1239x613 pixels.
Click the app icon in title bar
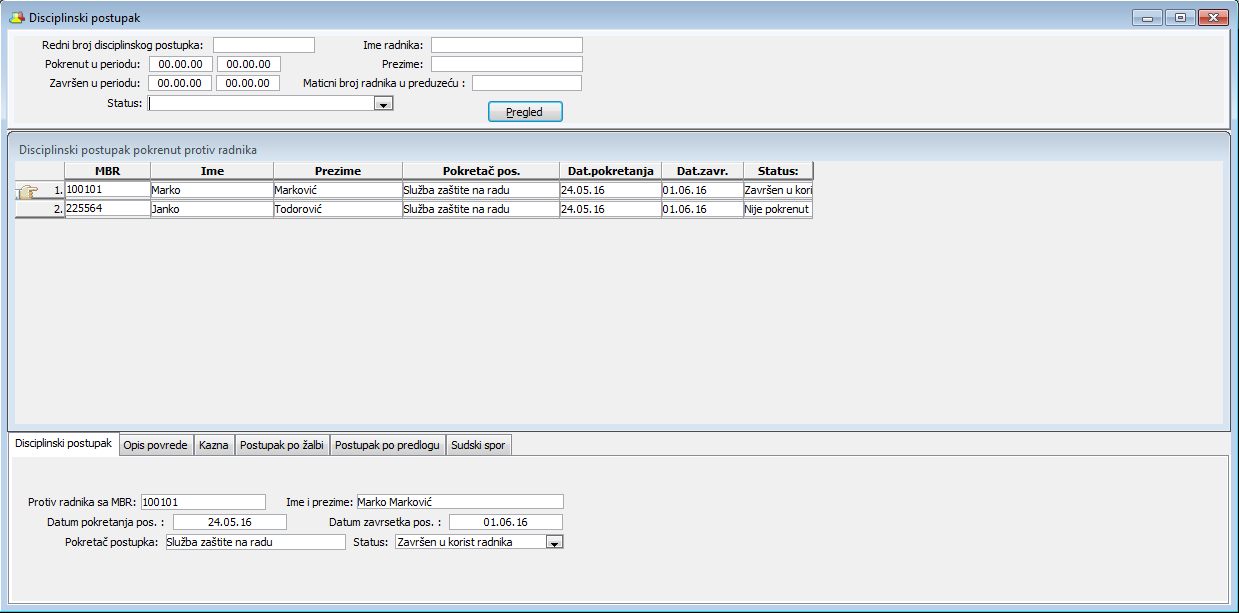(16, 18)
